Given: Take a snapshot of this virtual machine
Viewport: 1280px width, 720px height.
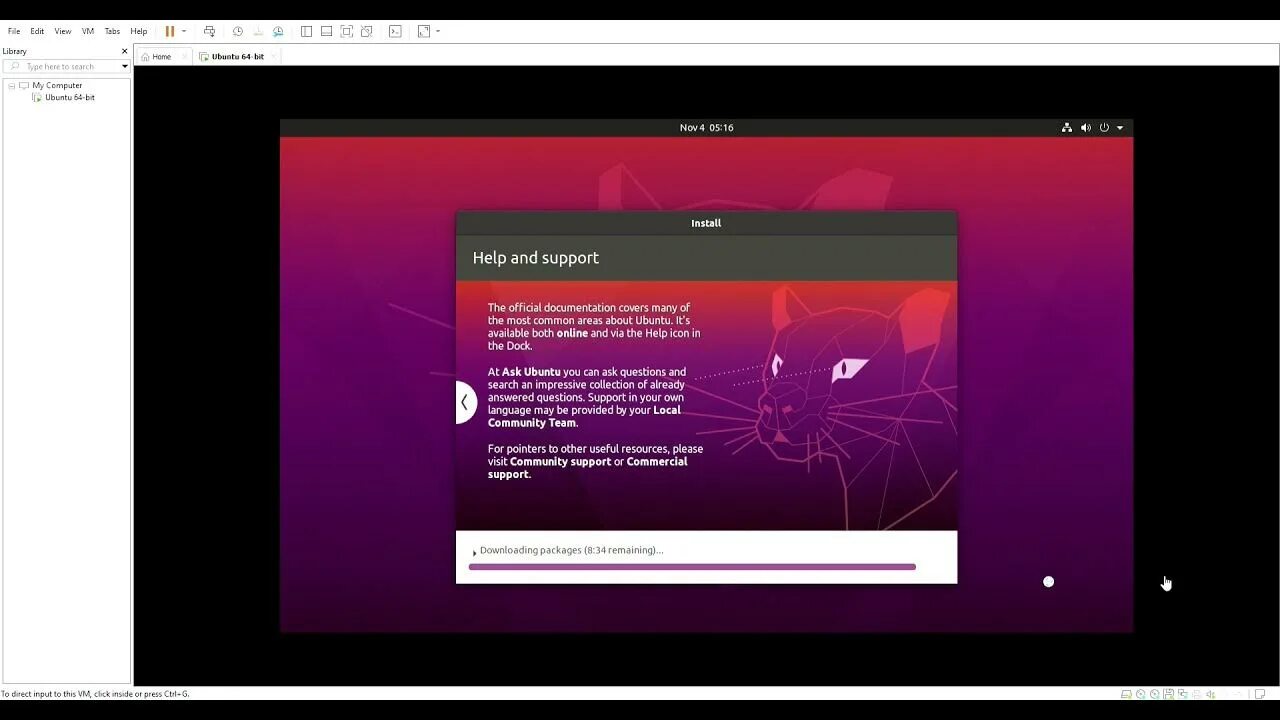Looking at the screenshot, I should (x=237, y=31).
